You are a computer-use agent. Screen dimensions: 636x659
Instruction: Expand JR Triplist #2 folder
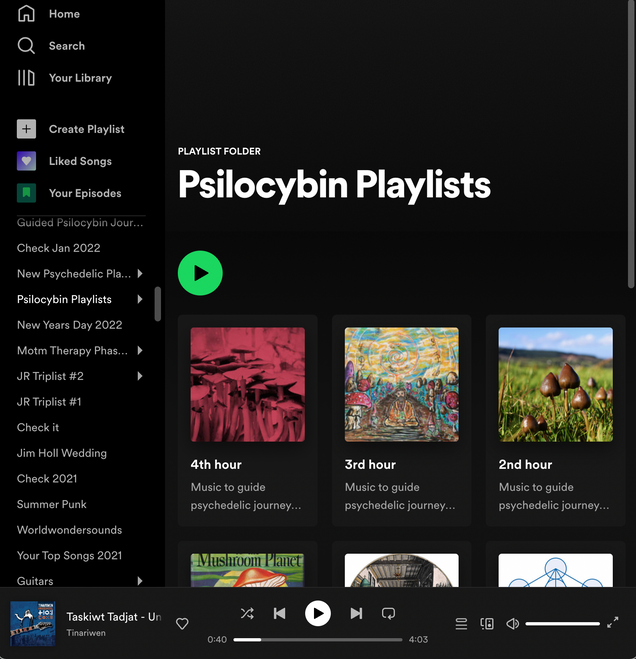point(140,376)
